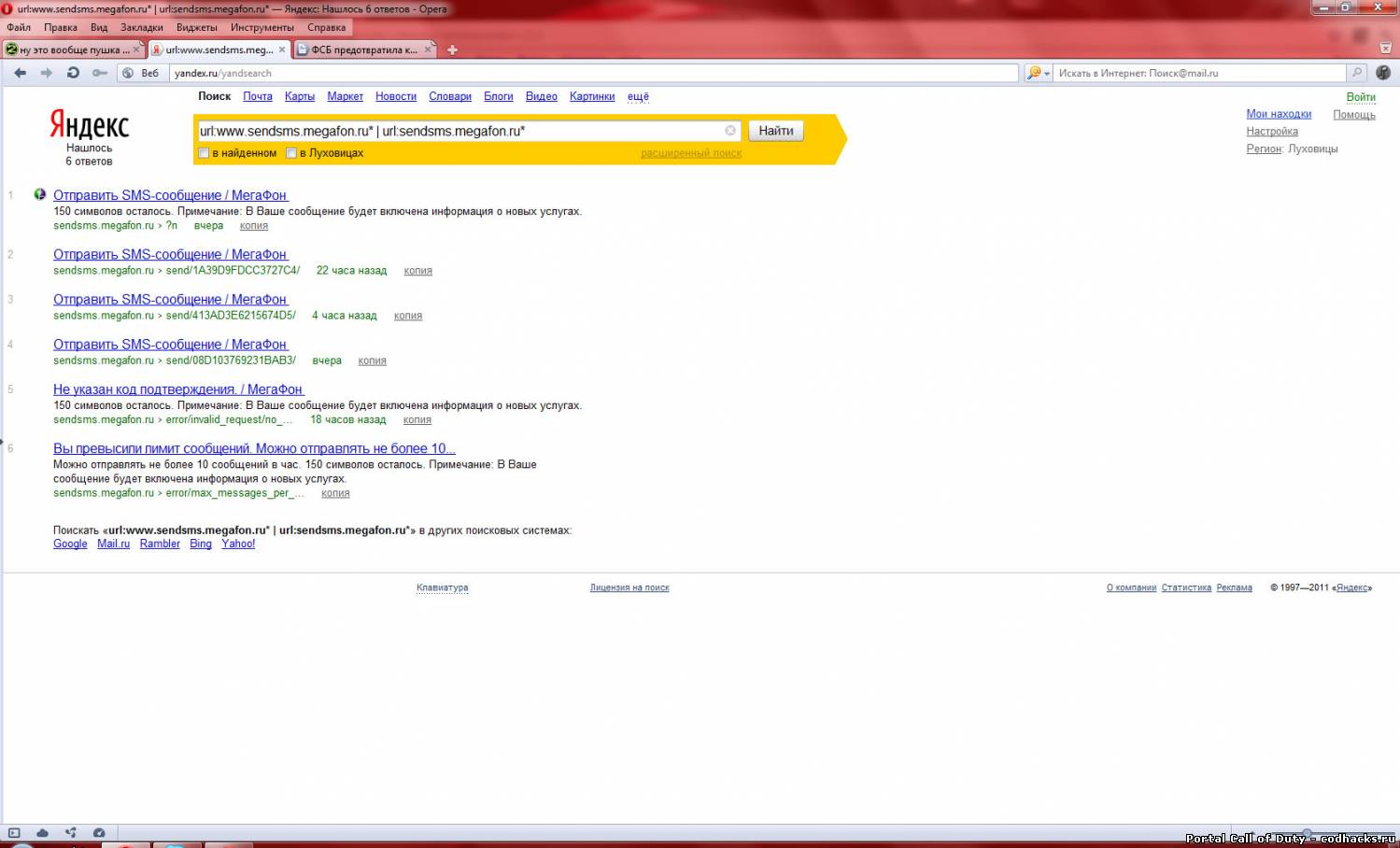Open the Закладки menu
This screenshot has height=848, width=1400.
142,27
